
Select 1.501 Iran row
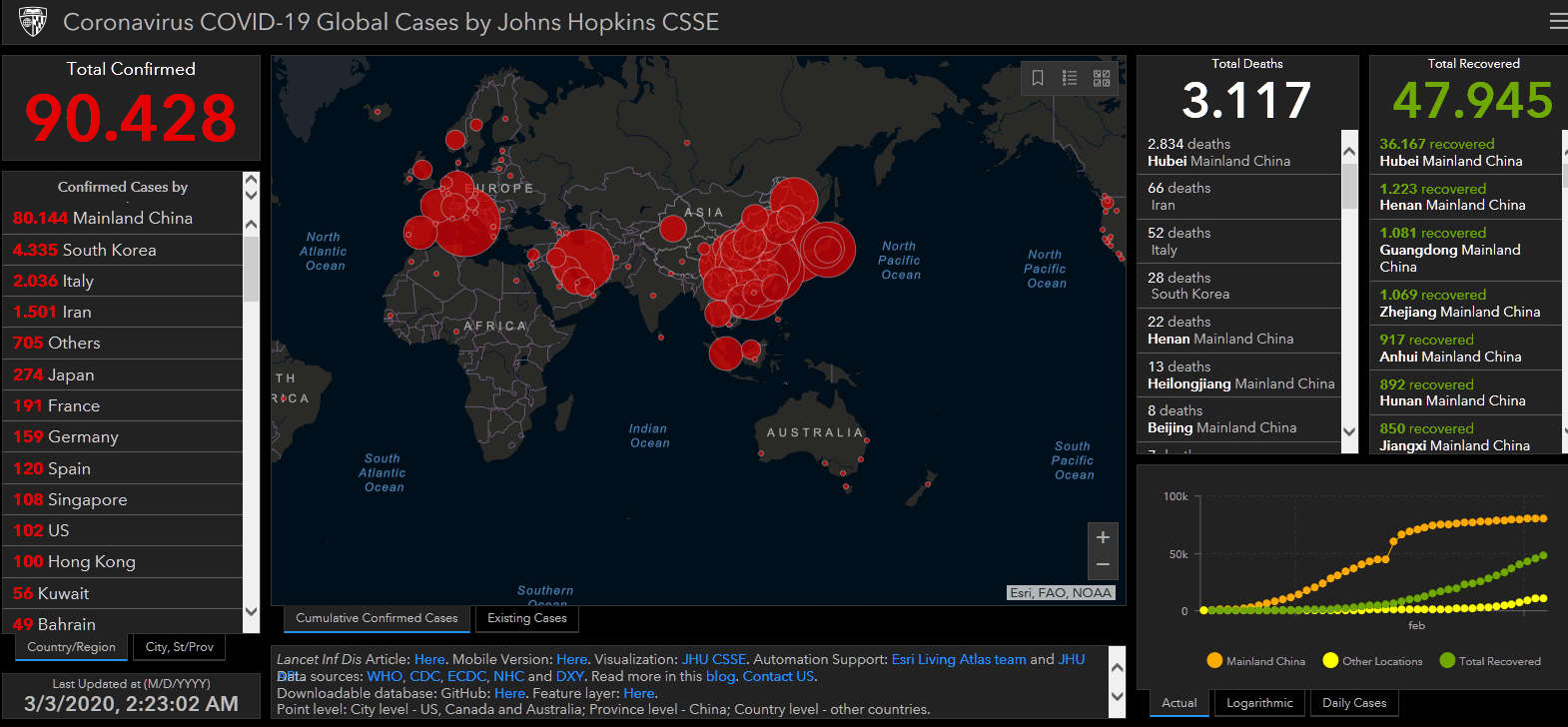123,312
